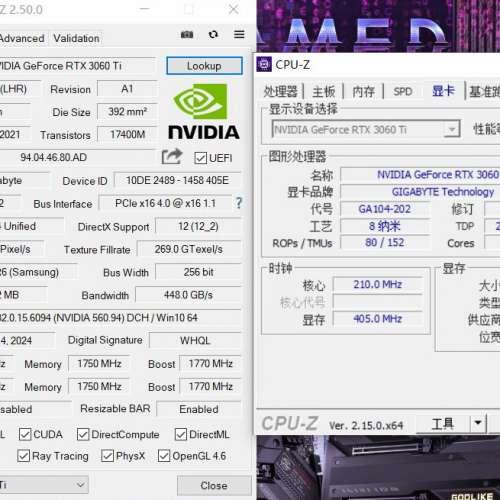The width and height of the screenshot is (500, 500).
Task: Select the 显卡 tab in CPU-Z
Action: click(443, 91)
